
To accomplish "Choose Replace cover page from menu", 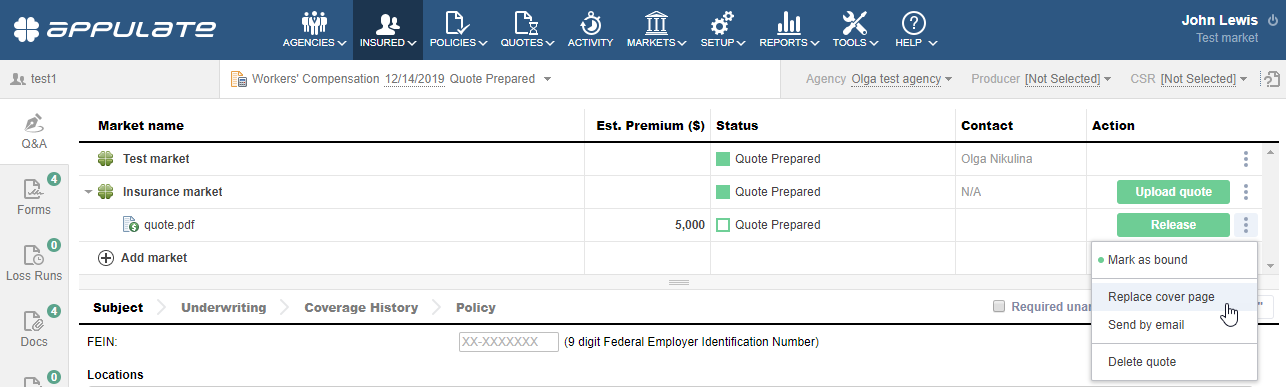I will [1161, 297].
